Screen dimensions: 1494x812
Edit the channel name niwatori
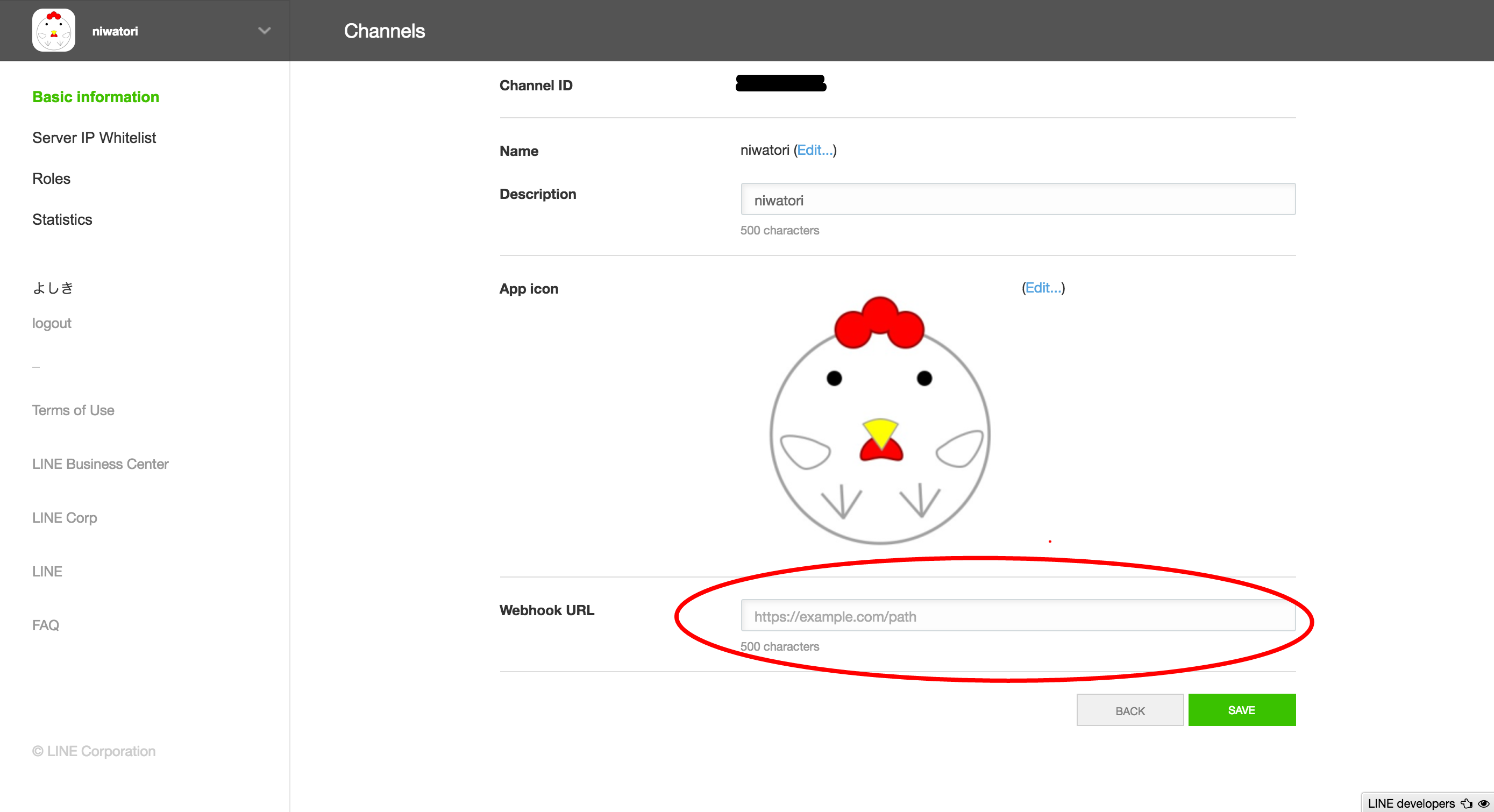click(x=815, y=150)
